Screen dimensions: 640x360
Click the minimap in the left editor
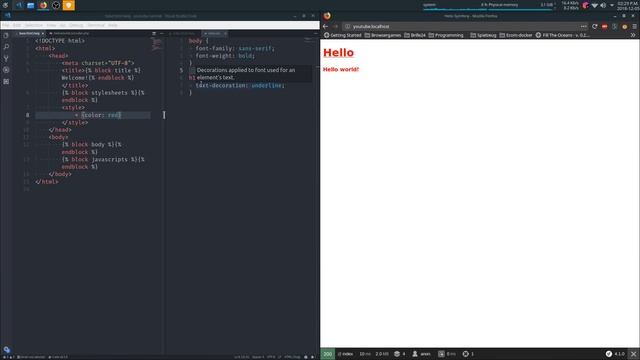point(157,44)
